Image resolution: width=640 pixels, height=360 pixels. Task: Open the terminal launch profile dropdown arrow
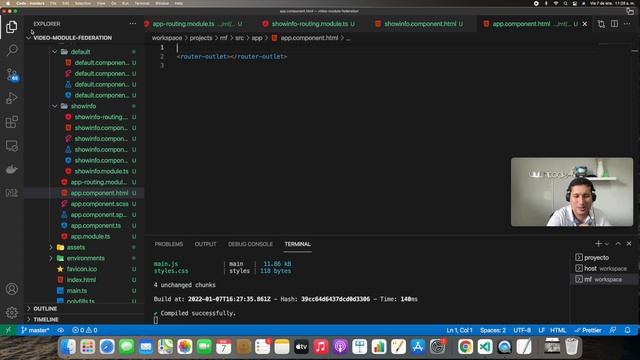click(607, 244)
